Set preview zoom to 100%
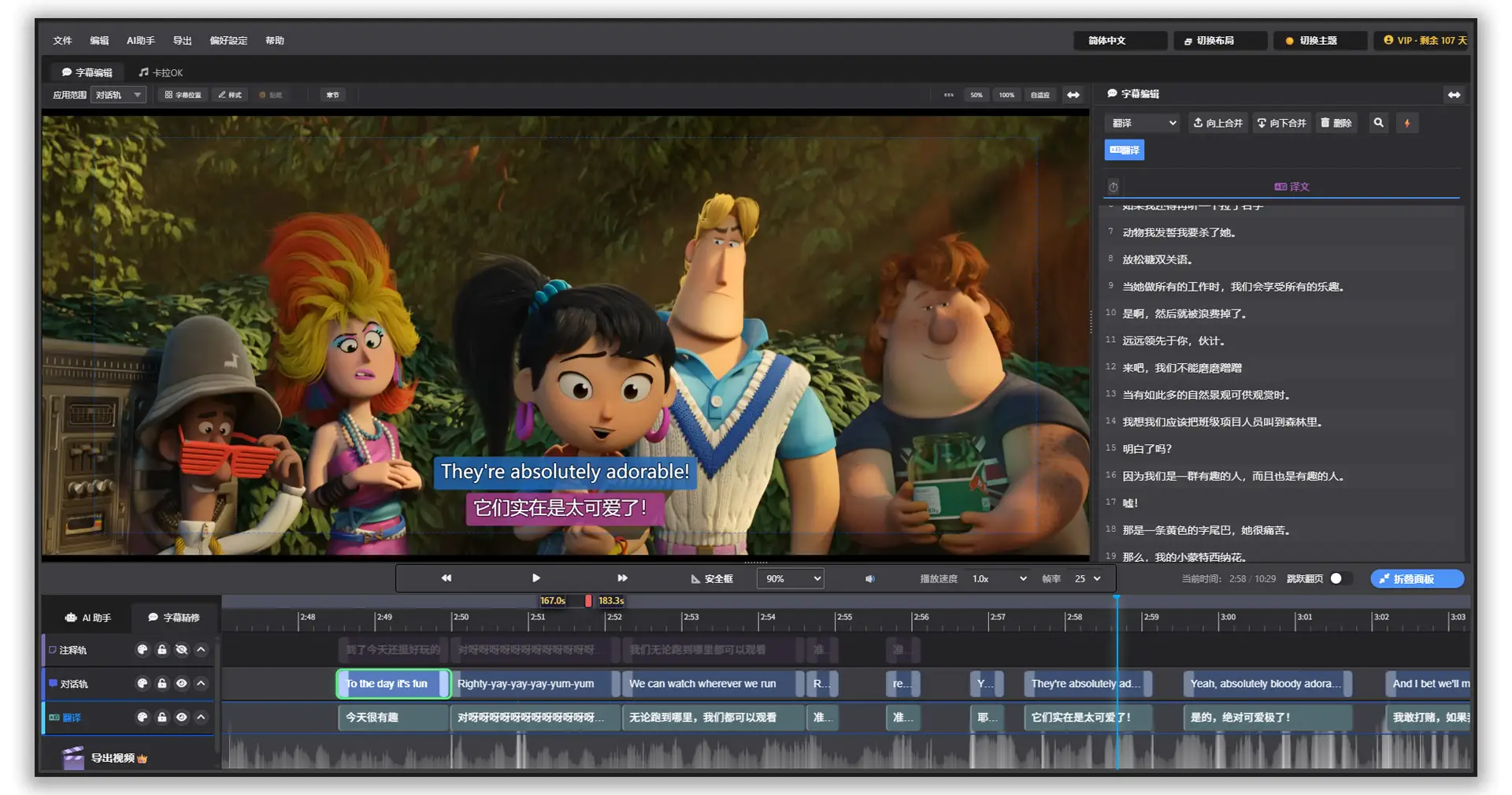The height and width of the screenshot is (795, 1512). tap(1006, 95)
